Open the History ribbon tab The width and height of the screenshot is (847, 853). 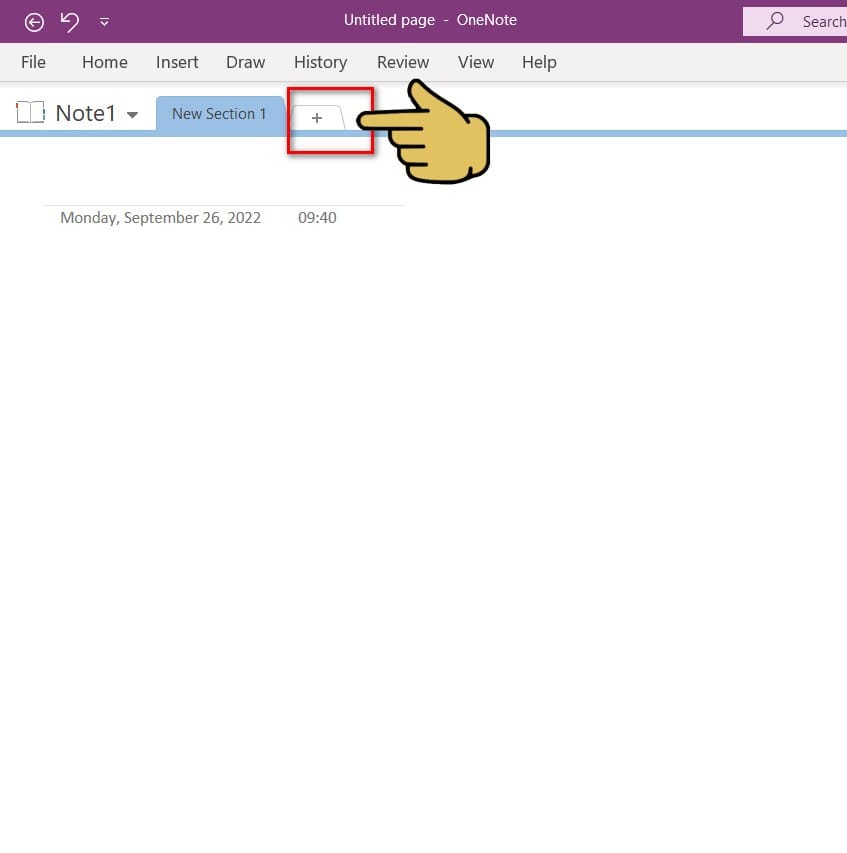click(x=320, y=62)
